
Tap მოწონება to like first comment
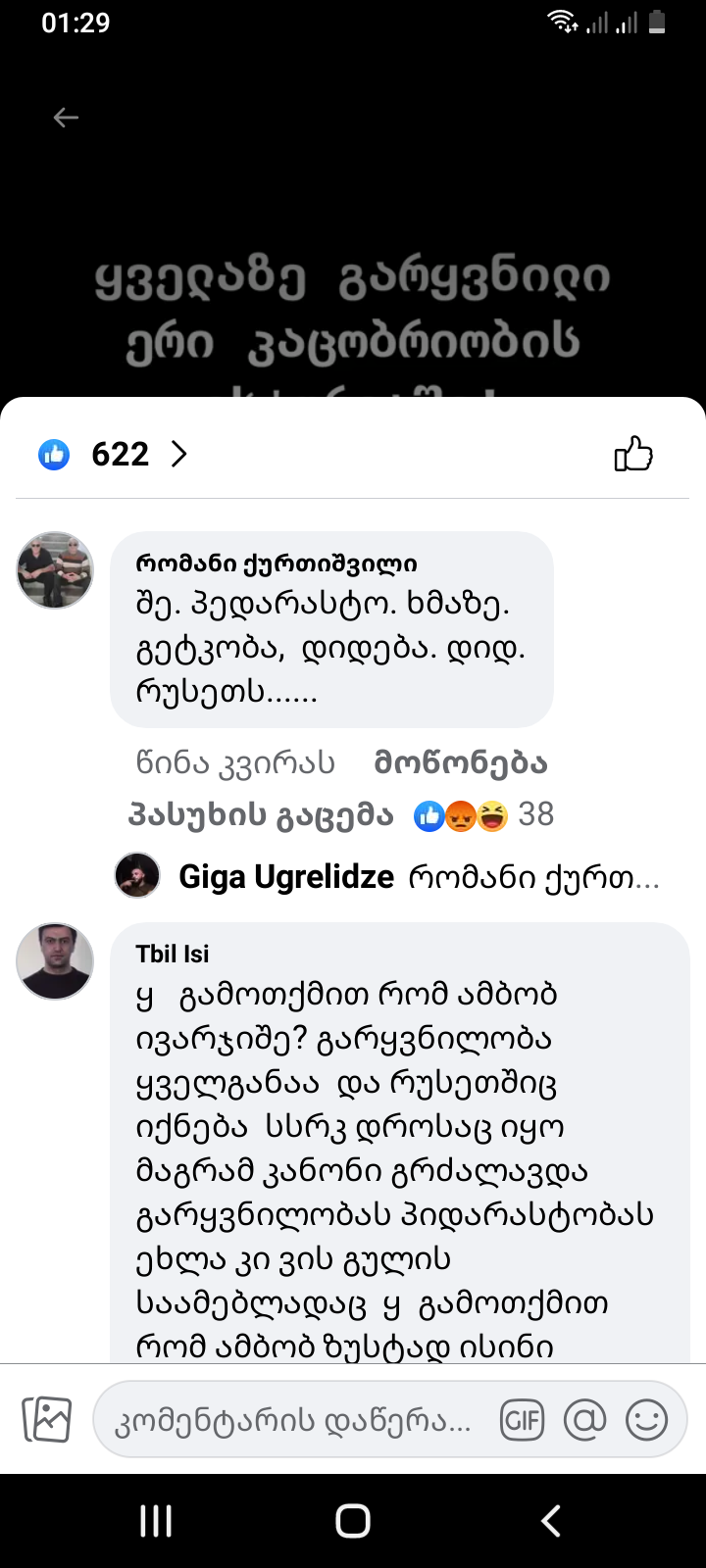point(461,763)
